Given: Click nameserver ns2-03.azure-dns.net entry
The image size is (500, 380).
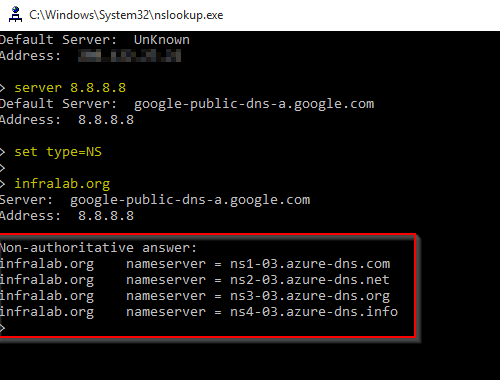Looking at the screenshot, I should pos(195,280).
